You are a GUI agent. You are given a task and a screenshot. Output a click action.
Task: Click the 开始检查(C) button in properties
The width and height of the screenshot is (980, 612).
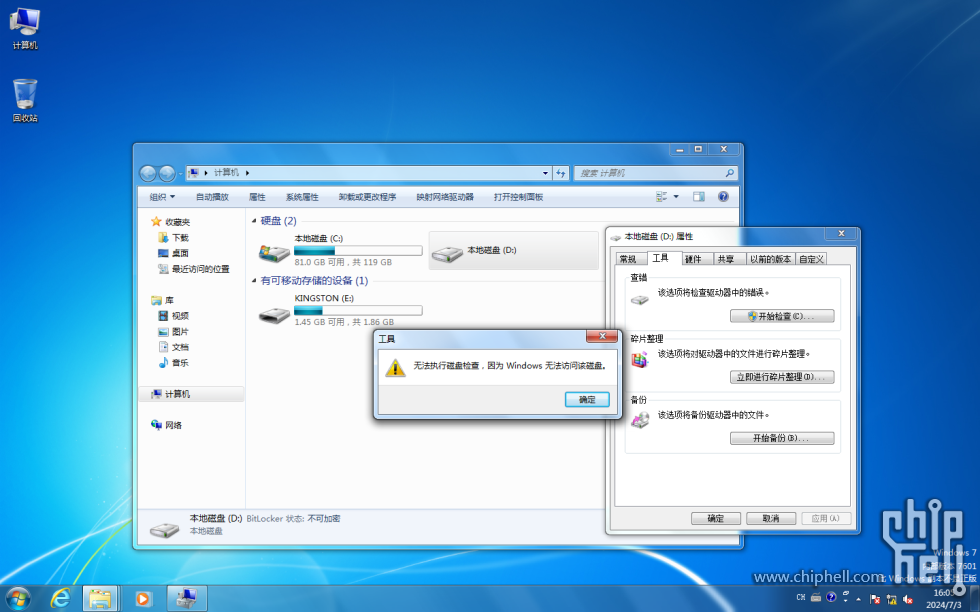[782, 316]
